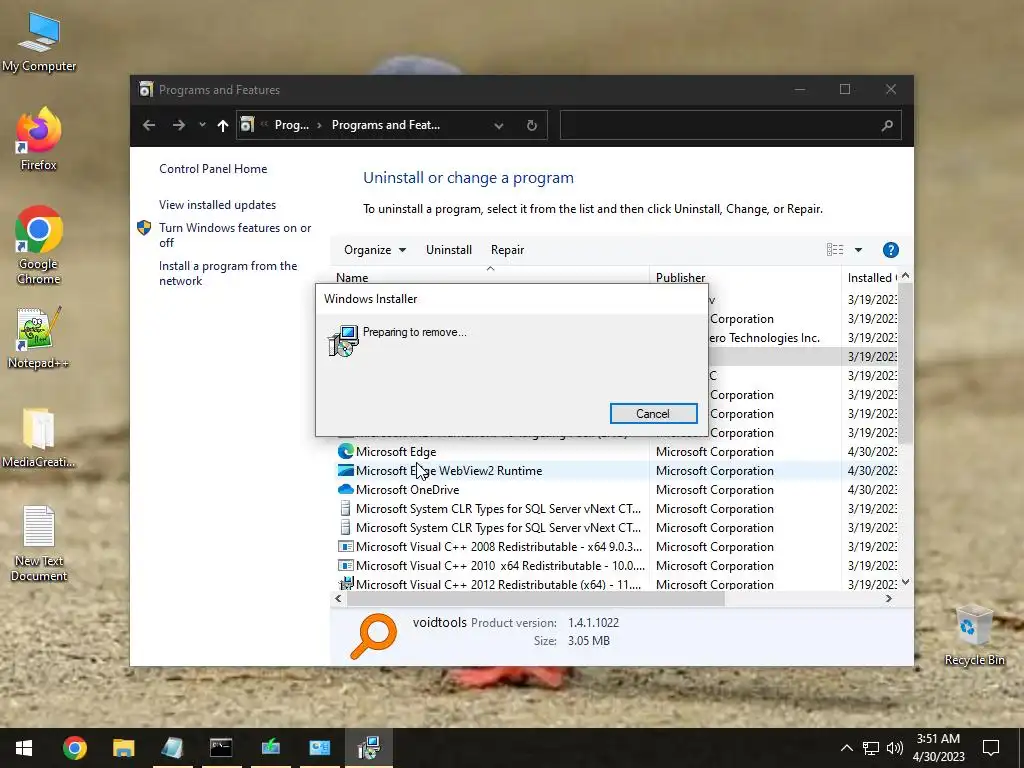The width and height of the screenshot is (1024, 768).
Task: Switch to Windows Installer taskbar item
Action: pyautogui.click(x=368, y=748)
